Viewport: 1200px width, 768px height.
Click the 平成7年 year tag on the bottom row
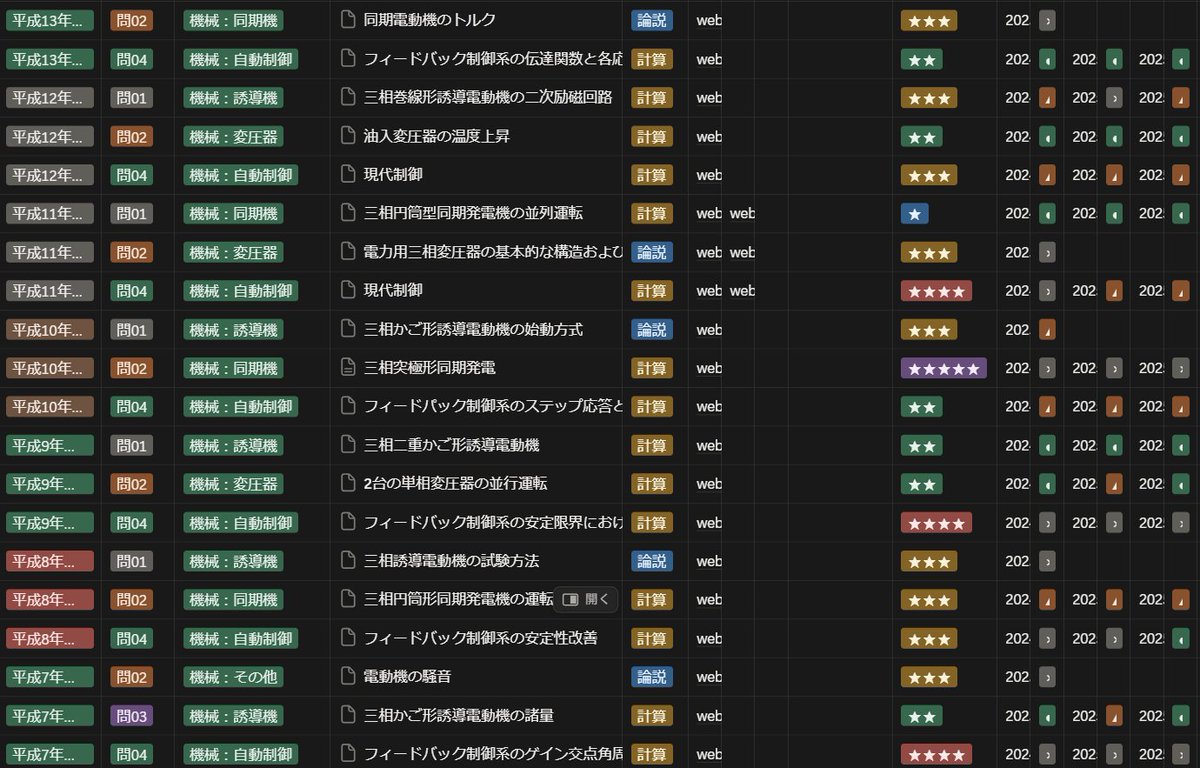(x=49, y=754)
